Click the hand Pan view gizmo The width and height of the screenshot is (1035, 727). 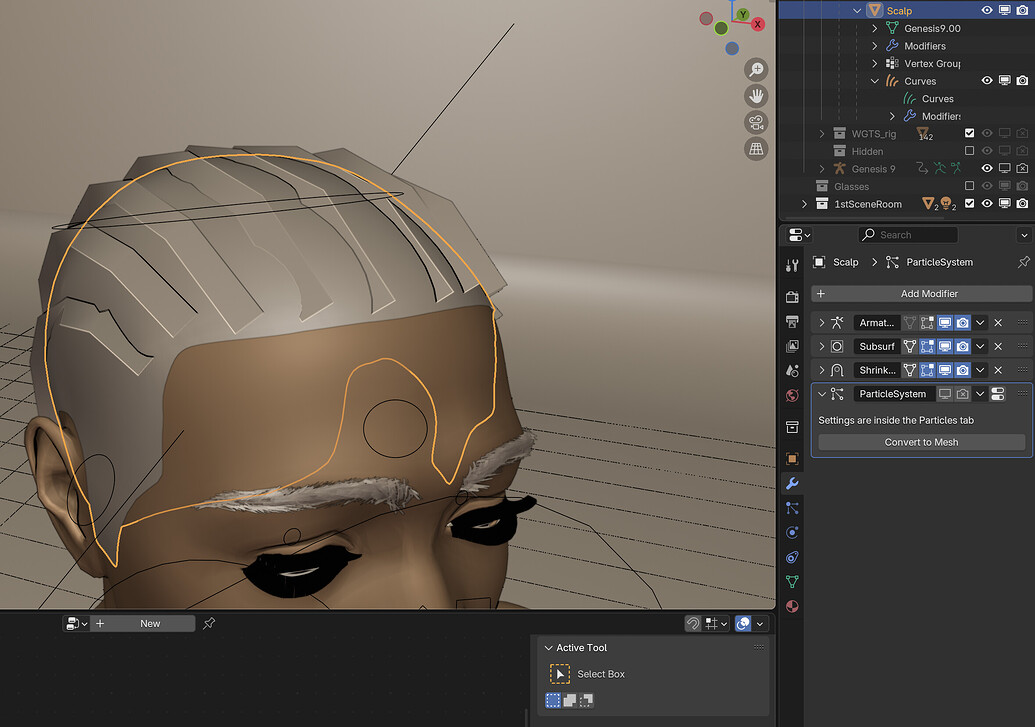pyautogui.click(x=756, y=96)
